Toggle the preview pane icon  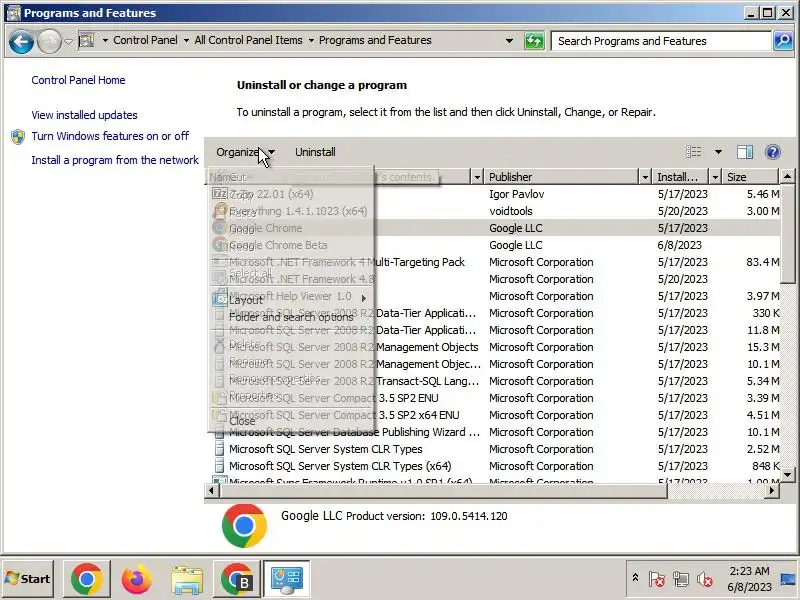tap(745, 152)
